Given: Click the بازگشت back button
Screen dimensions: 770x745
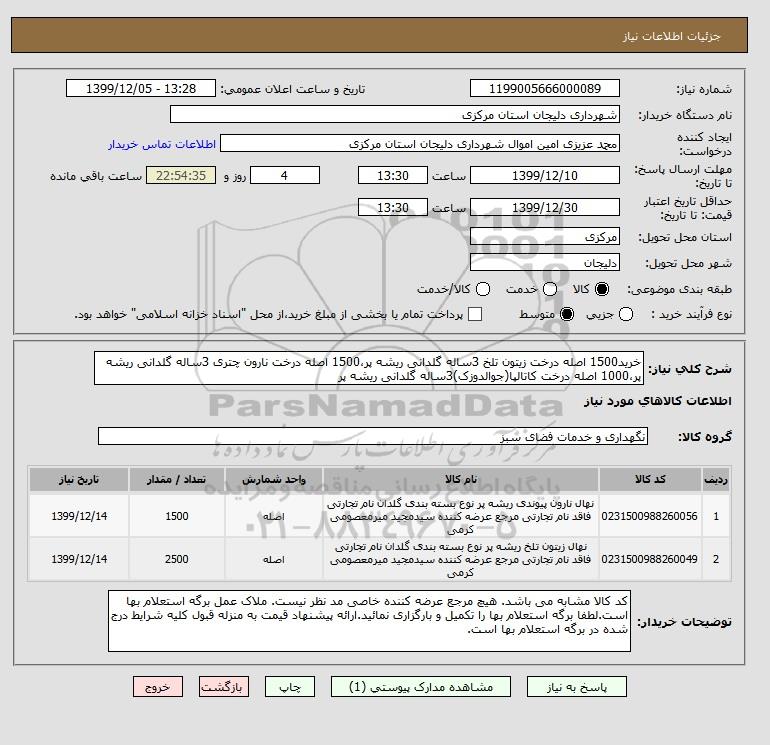Looking at the screenshot, I should pyautogui.click(x=224, y=687).
